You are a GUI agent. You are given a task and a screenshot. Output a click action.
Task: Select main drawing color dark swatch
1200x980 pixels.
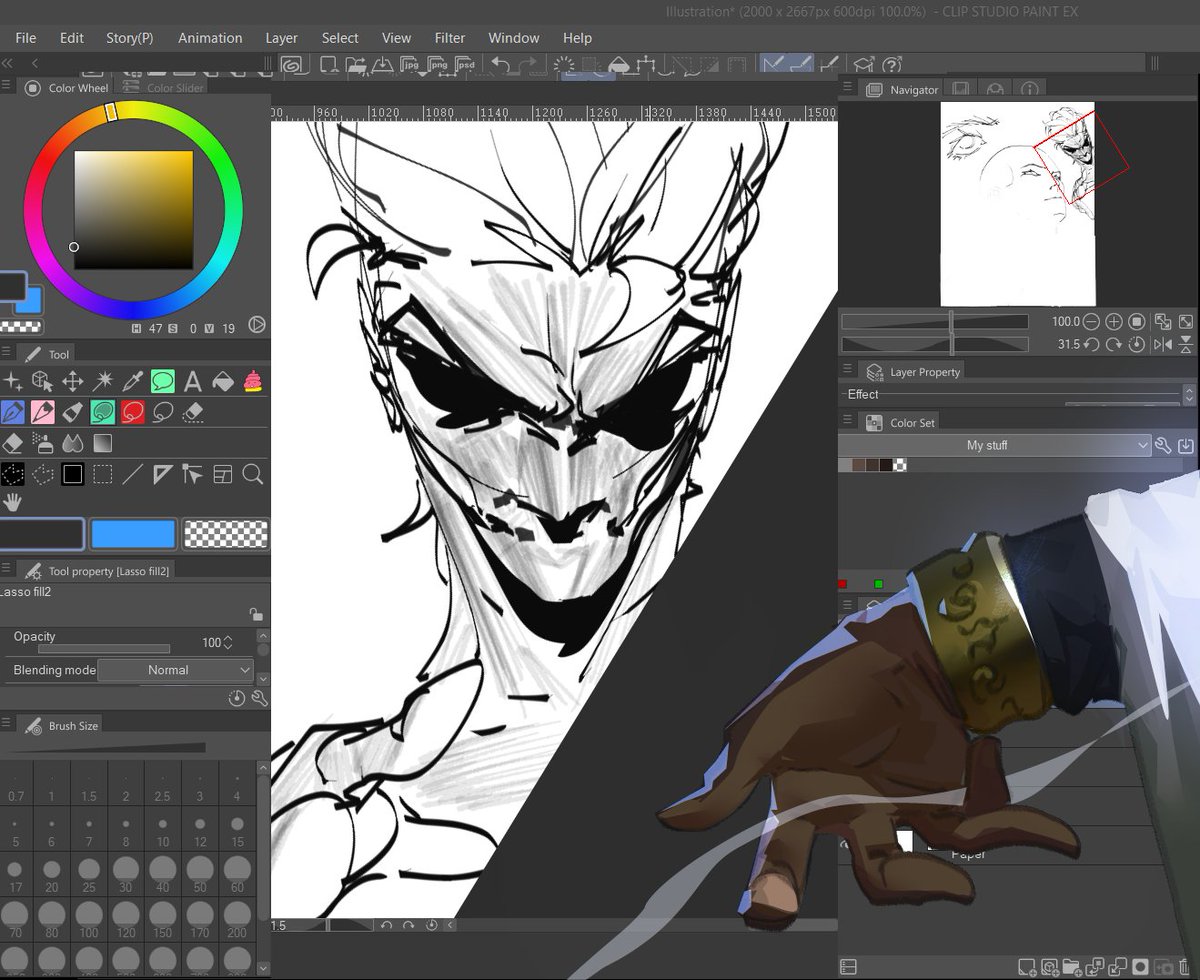click(41, 534)
